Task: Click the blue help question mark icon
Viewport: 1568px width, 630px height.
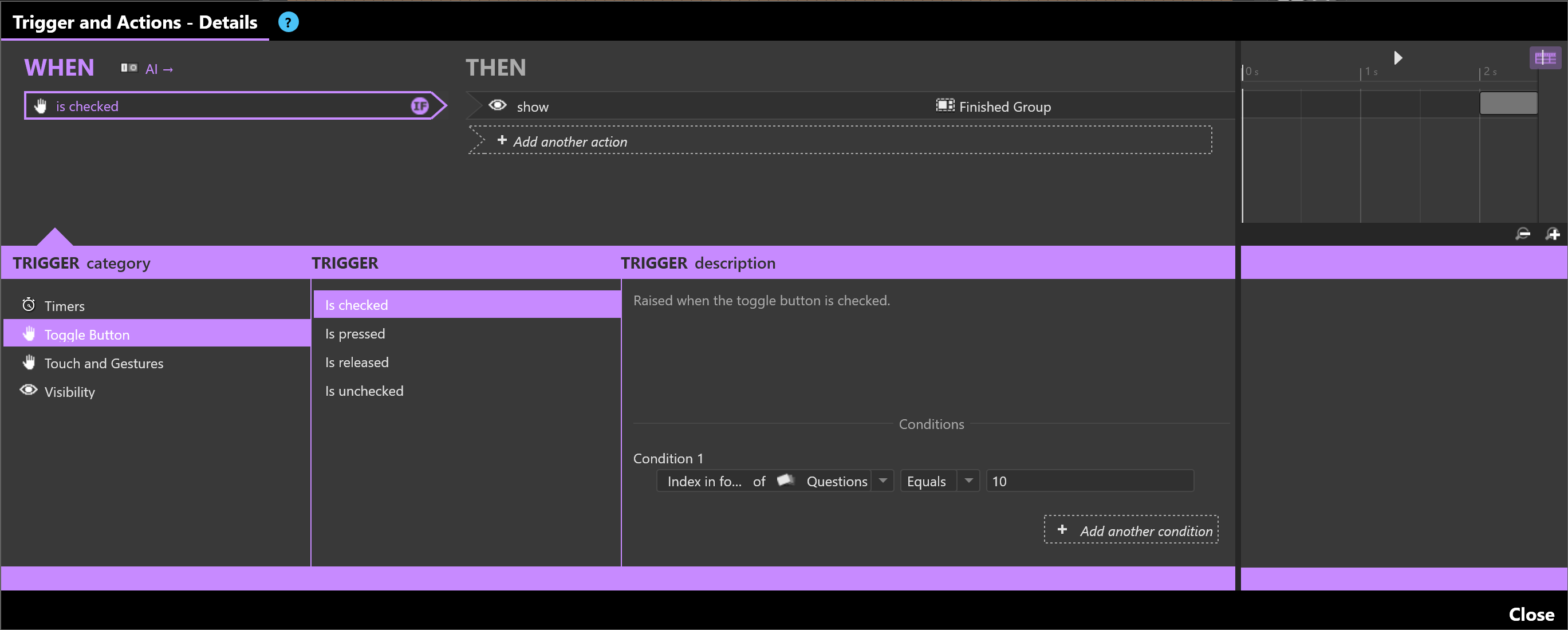Action: (288, 22)
